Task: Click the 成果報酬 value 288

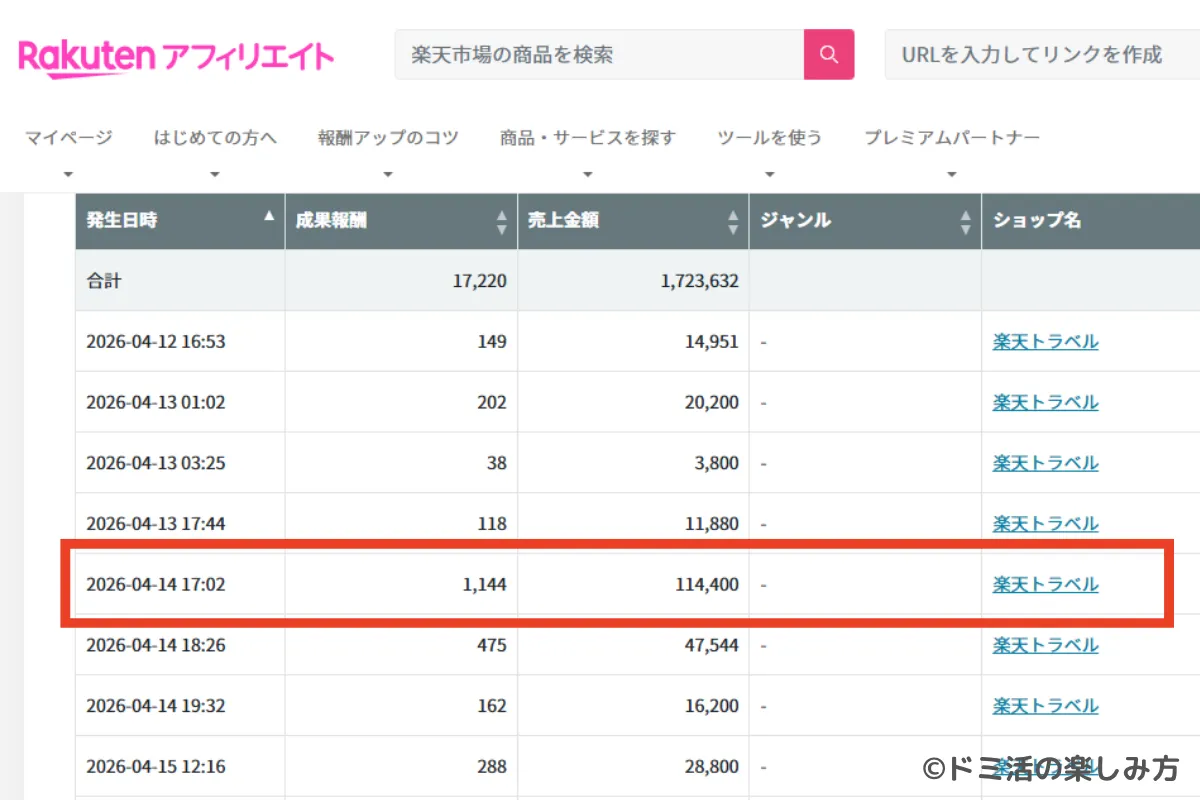Action: click(x=492, y=767)
